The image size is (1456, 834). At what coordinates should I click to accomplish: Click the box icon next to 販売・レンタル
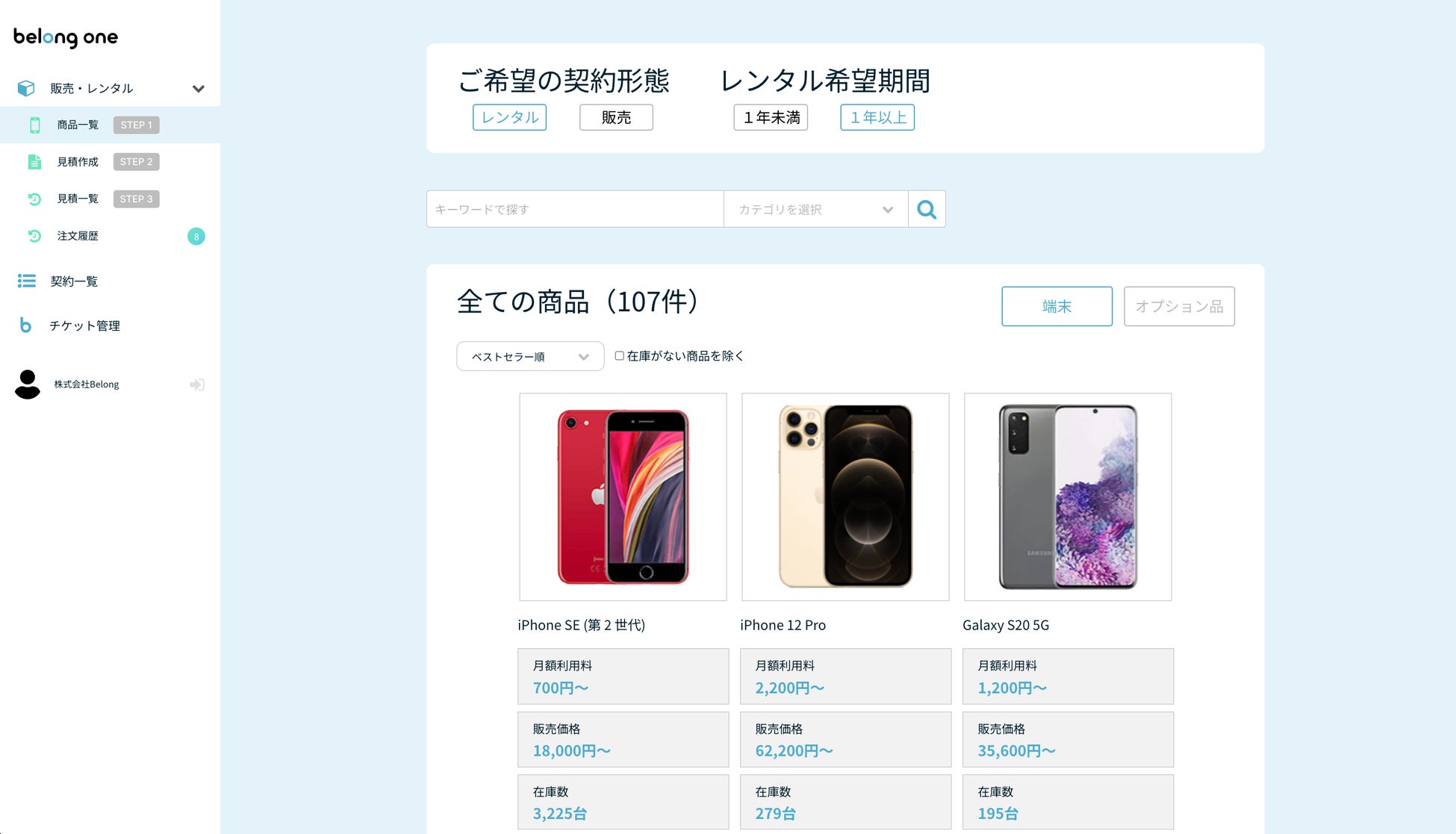click(26, 88)
